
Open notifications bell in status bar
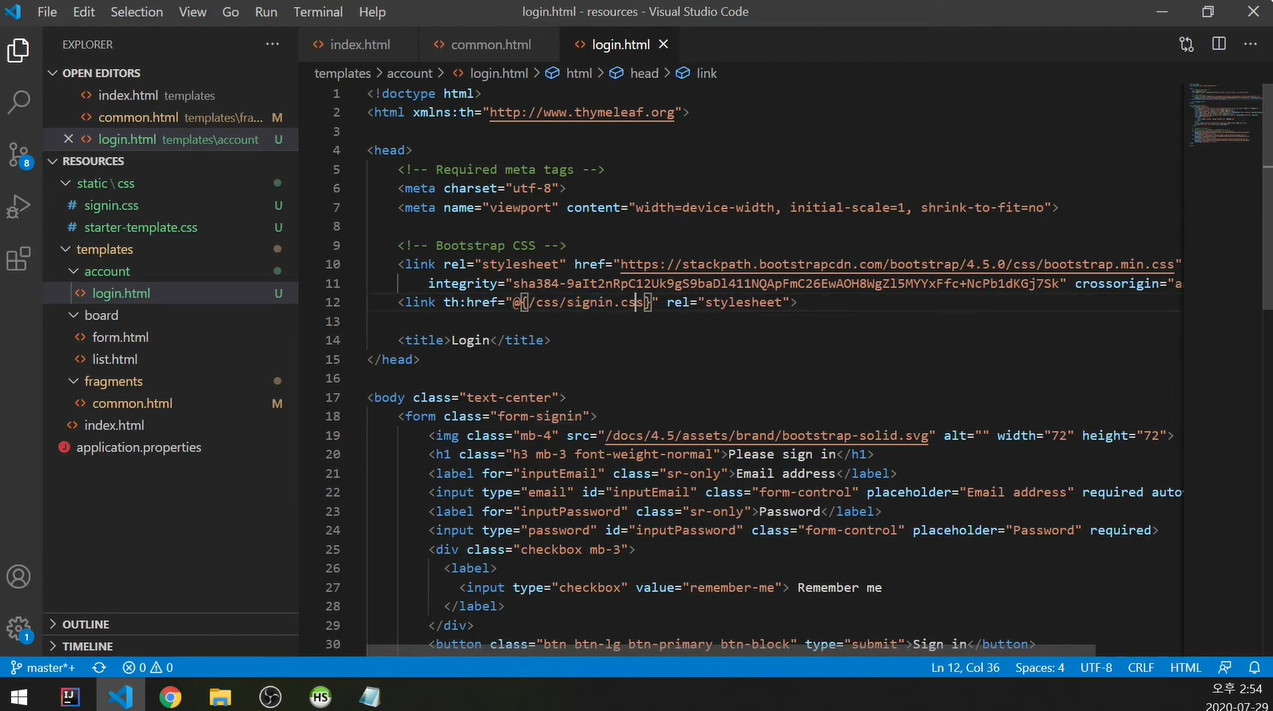(x=1254, y=667)
